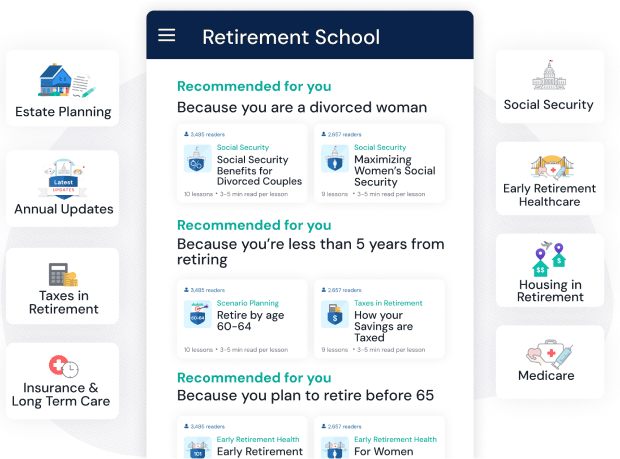Select the Scenario Planning category label
The image size is (620, 459).
(x=247, y=303)
